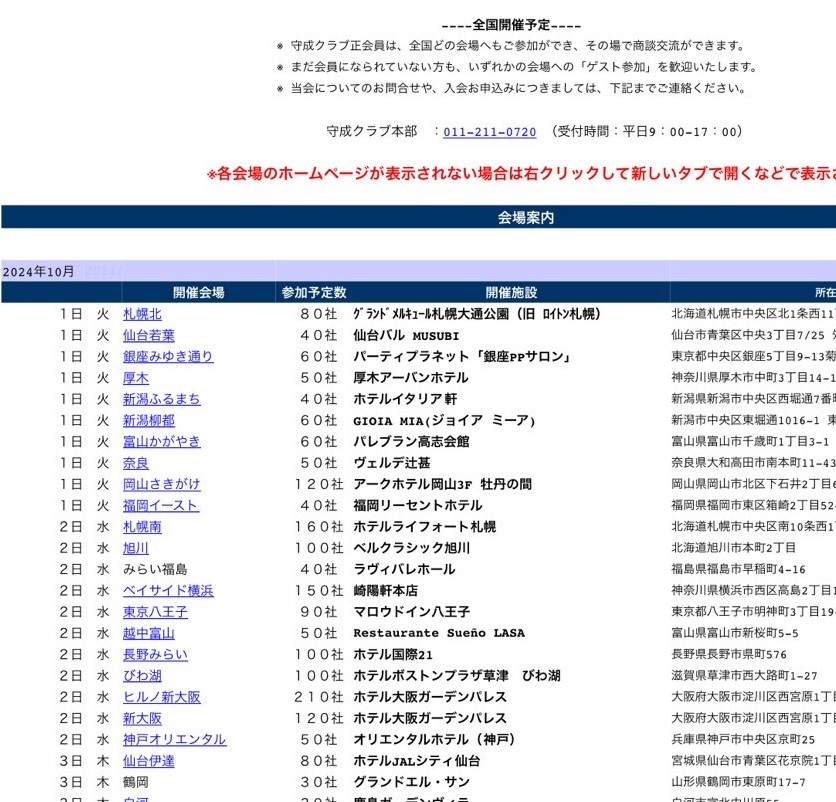Click the みらい福島 venue text
Viewport: 836px width, 802px height.
pos(155,570)
